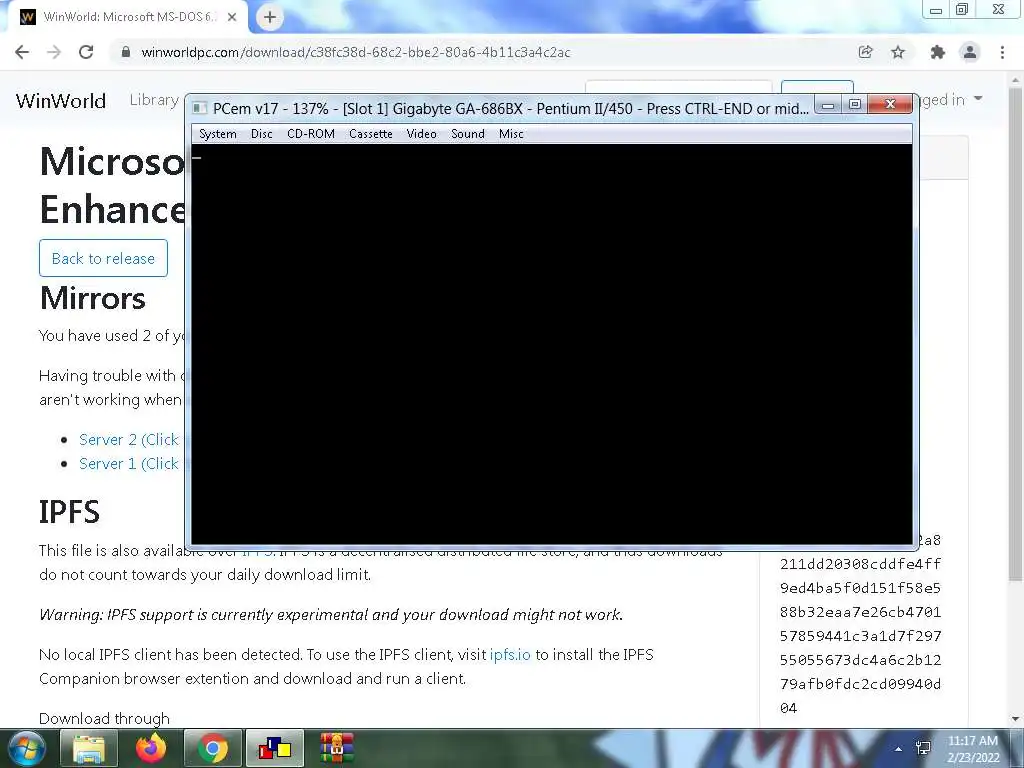Switch to PCem taskbar button
The width and height of the screenshot is (1024, 768).
(274, 748)
